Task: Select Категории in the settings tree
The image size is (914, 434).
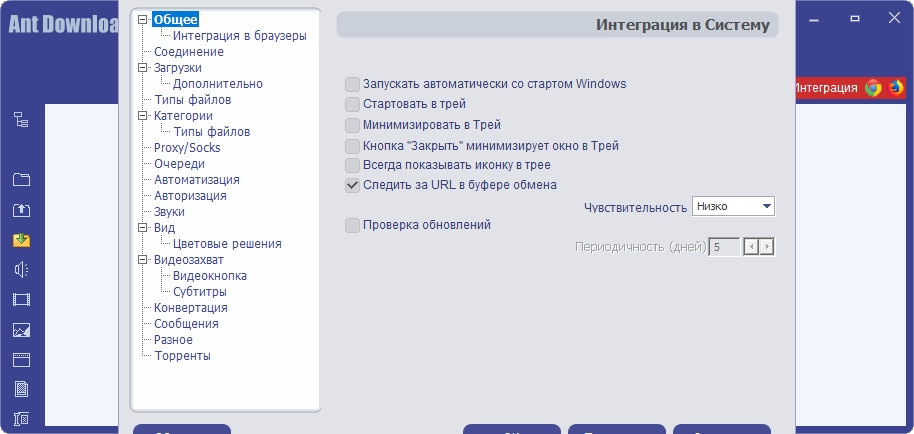Action: coord(184,115)
